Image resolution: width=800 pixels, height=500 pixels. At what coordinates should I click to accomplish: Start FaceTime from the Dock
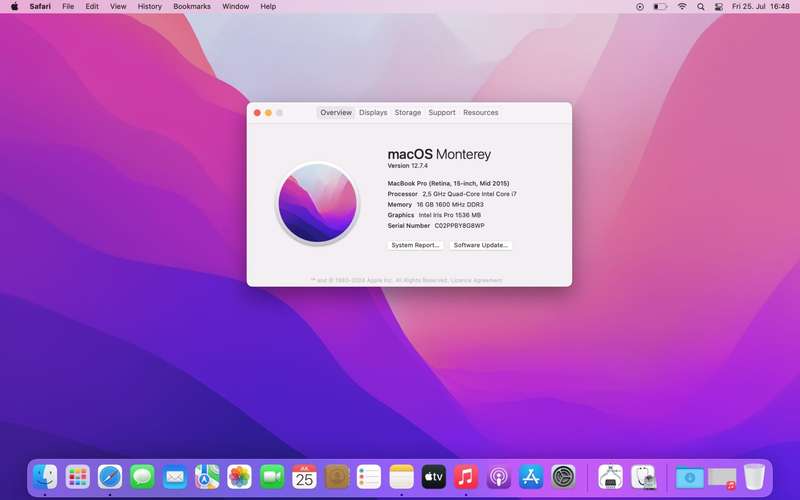272,477
